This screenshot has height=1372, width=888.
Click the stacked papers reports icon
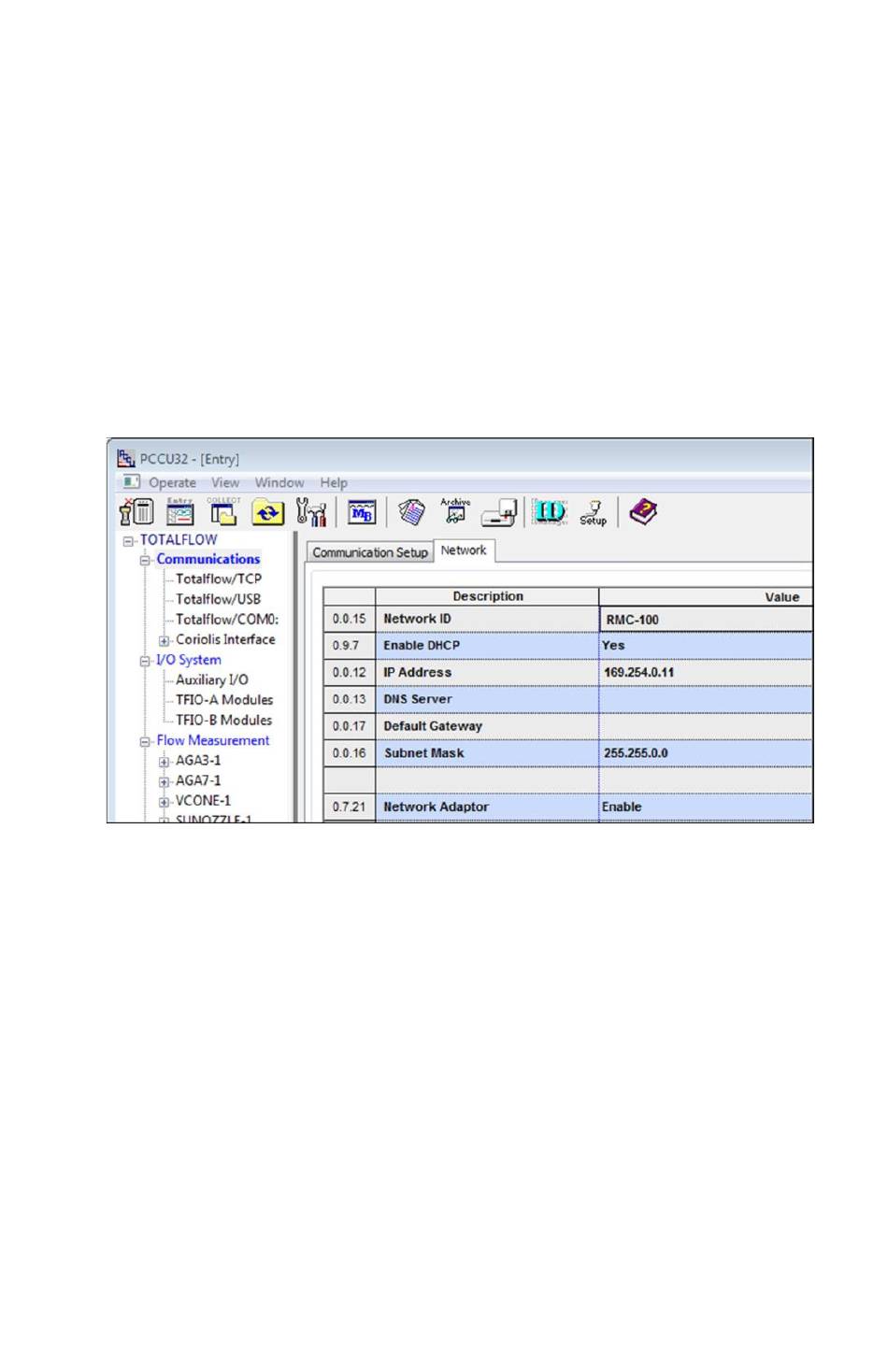pos(411,512)
